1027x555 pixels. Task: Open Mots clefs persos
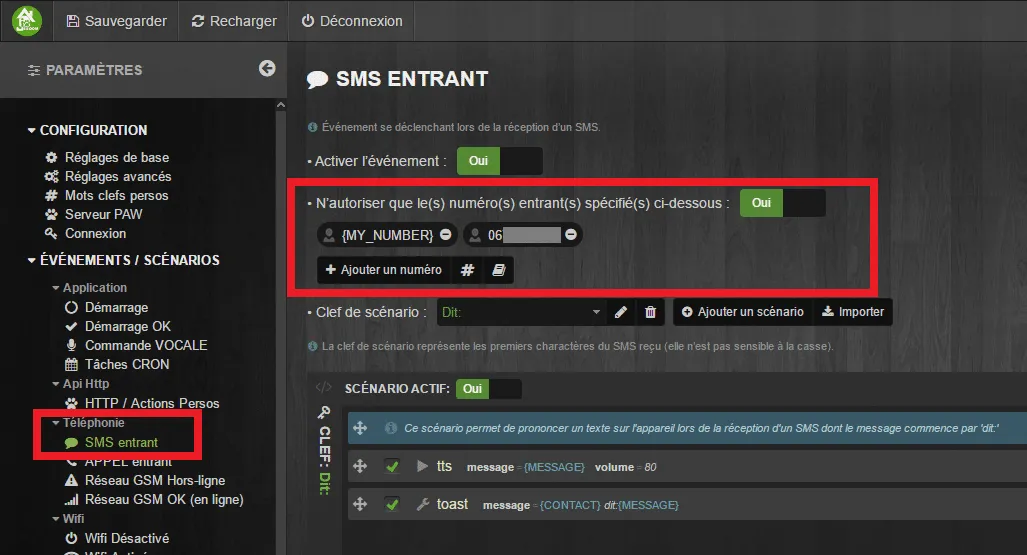107,195
